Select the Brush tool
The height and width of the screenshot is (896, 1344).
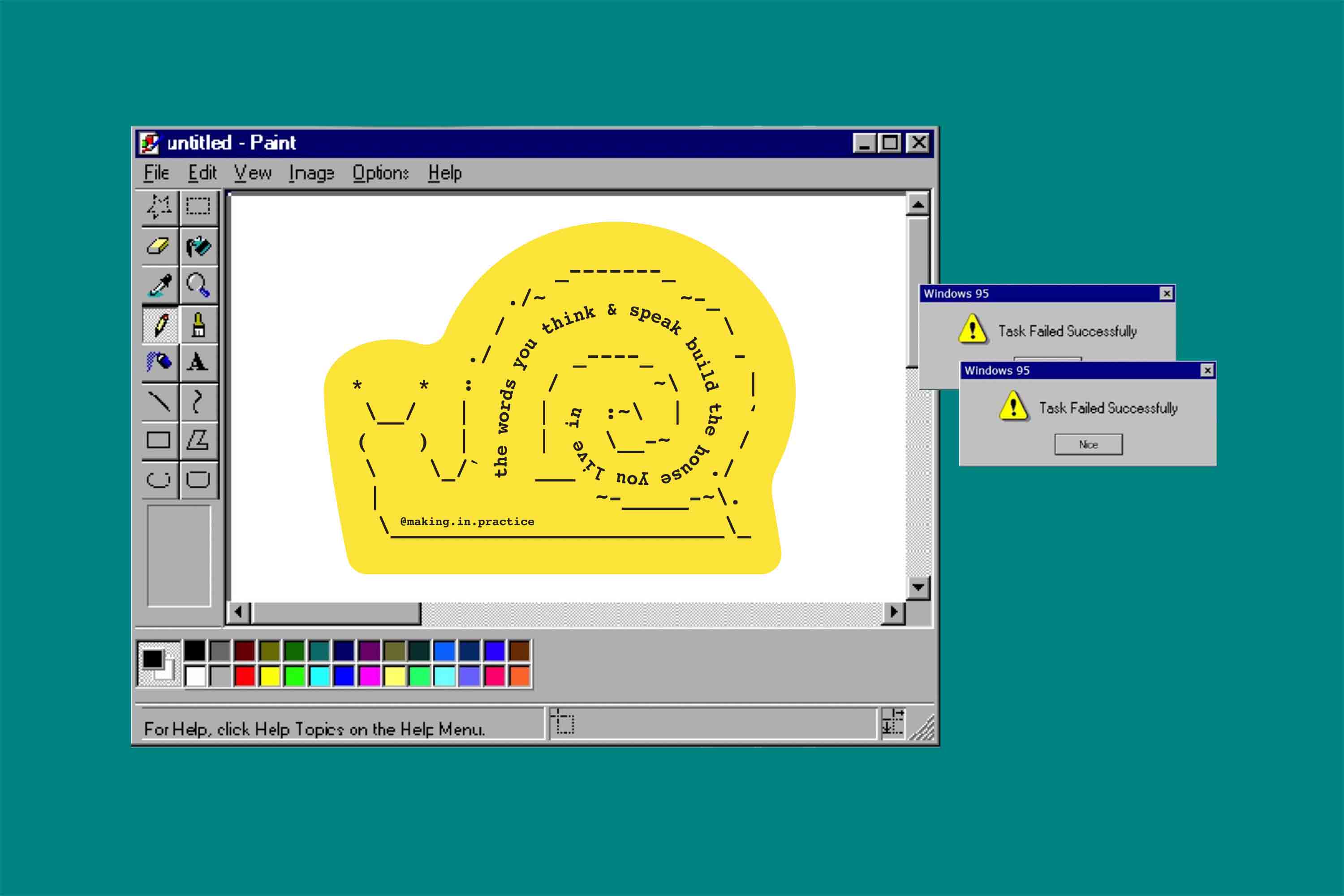pyautogui.click(x=198, y=324)
